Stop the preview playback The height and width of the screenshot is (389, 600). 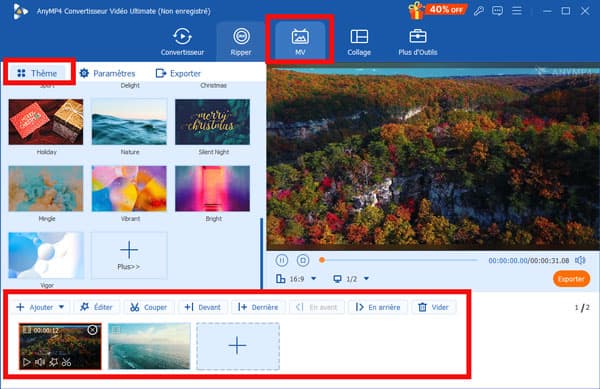tap(303, 260)
